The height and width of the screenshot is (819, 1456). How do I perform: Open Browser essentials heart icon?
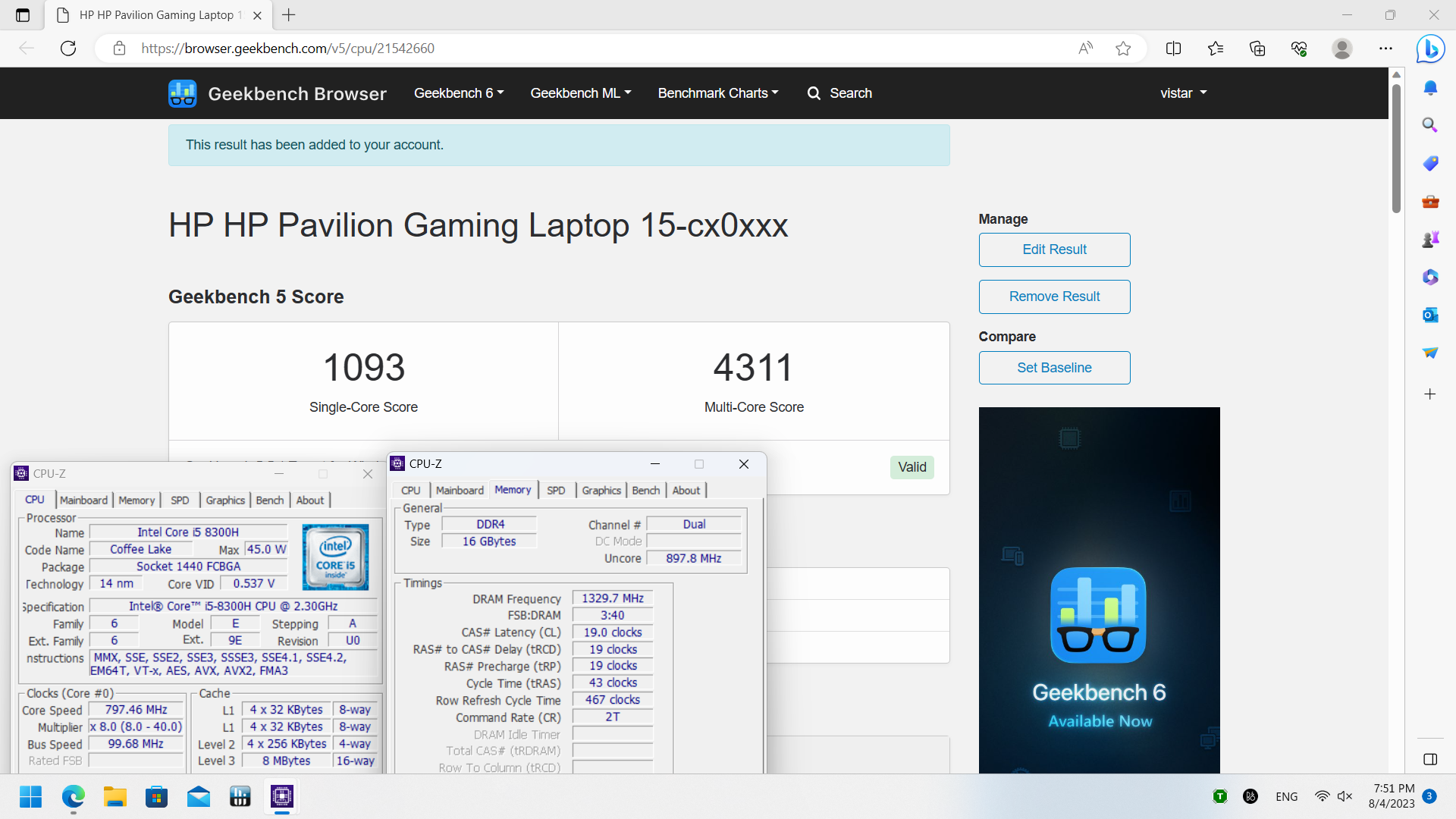point(1299,49)
